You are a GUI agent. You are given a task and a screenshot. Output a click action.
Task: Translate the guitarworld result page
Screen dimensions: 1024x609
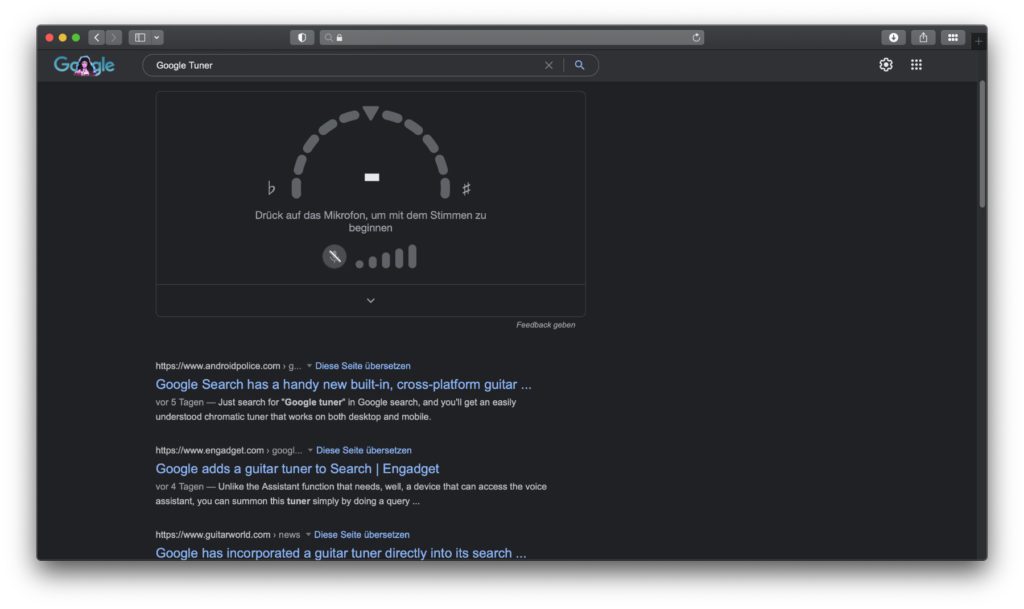pos(362,534)
